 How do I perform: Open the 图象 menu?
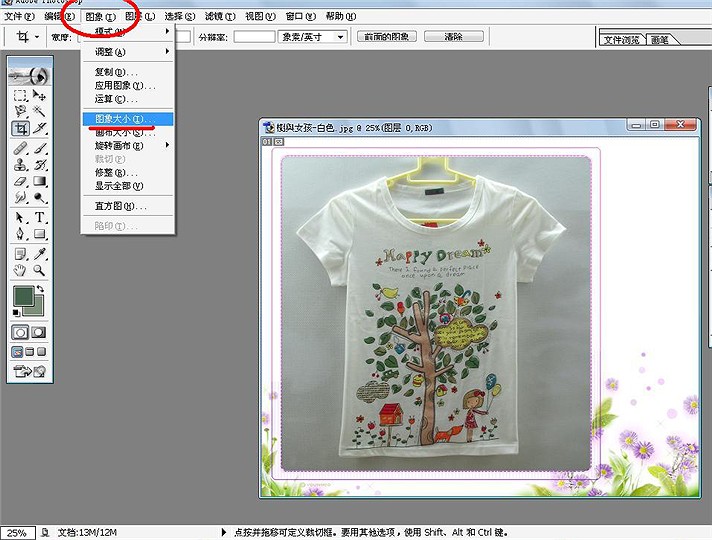[100, 16]
